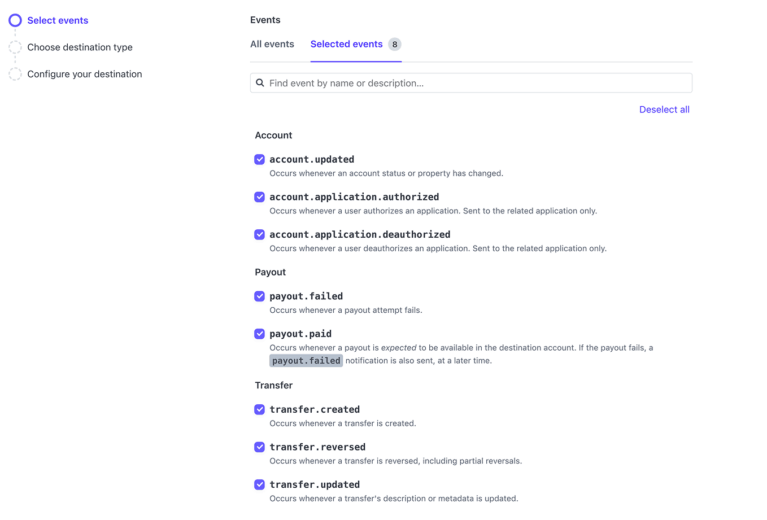Viewport: 767px width, 520px height.
Task: Go to Choose destination type step
Action: tap(80, 47)
